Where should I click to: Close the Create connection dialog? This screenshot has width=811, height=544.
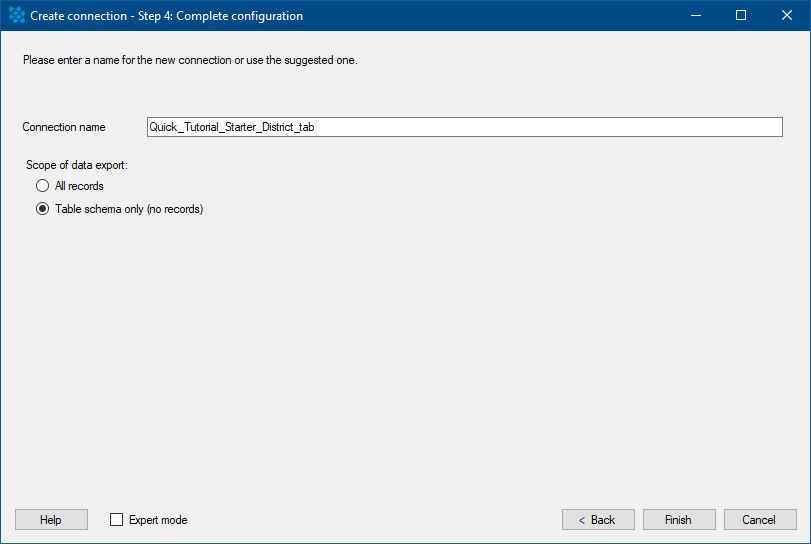[787, 16]
